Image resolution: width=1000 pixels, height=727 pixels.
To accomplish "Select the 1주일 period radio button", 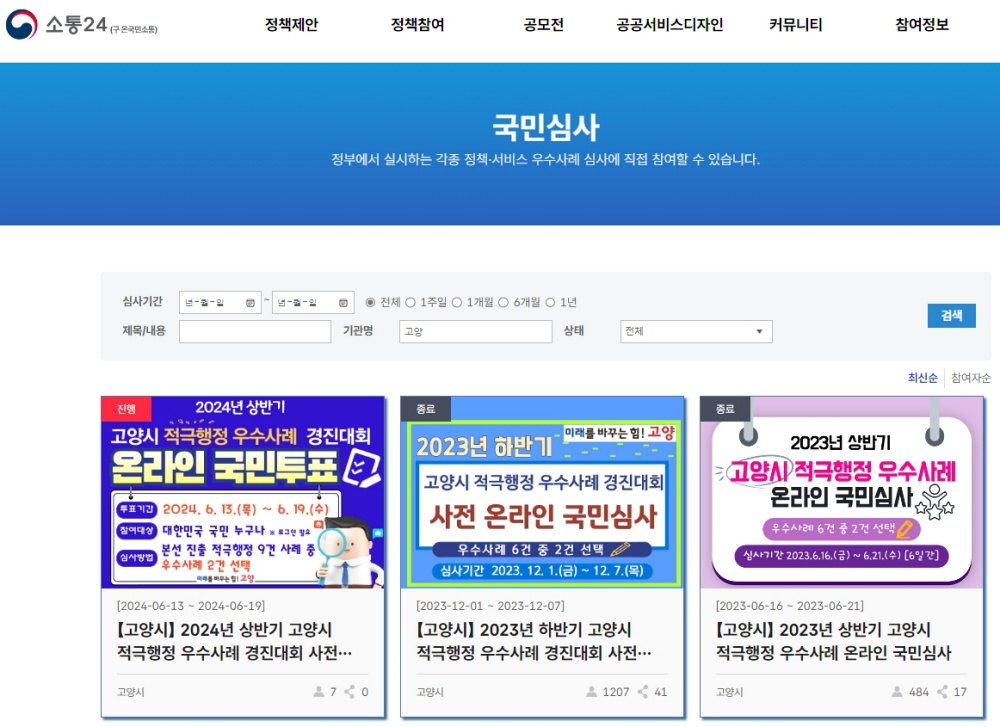I will [411, 302].
